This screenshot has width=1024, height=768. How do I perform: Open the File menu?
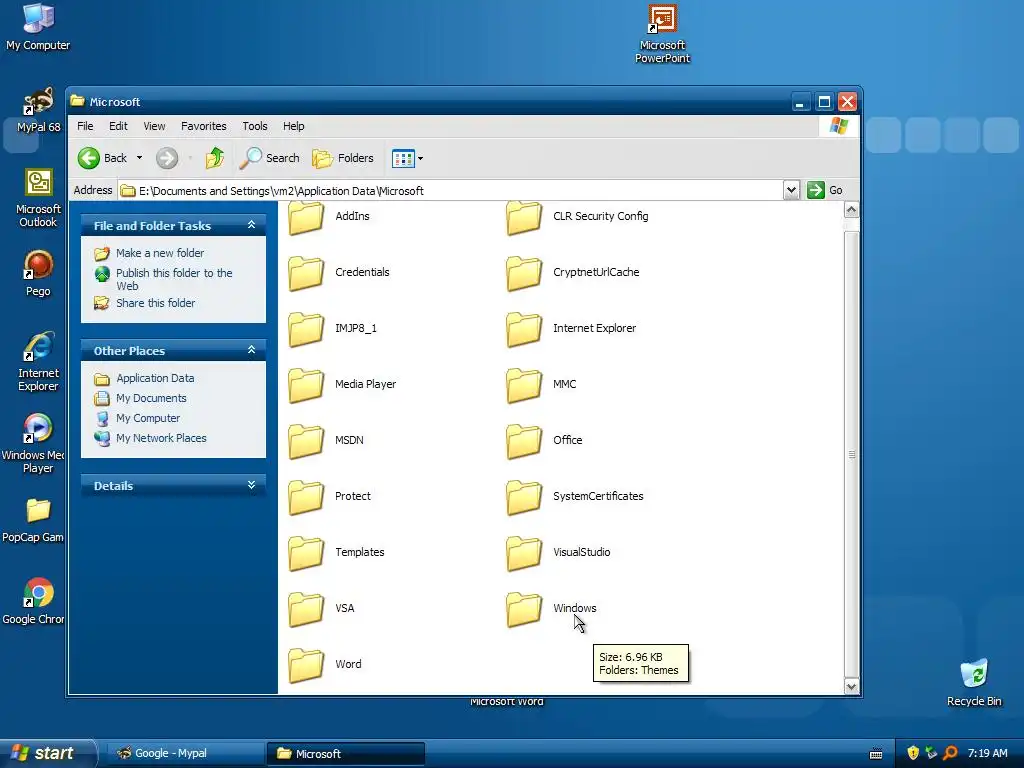85,126
